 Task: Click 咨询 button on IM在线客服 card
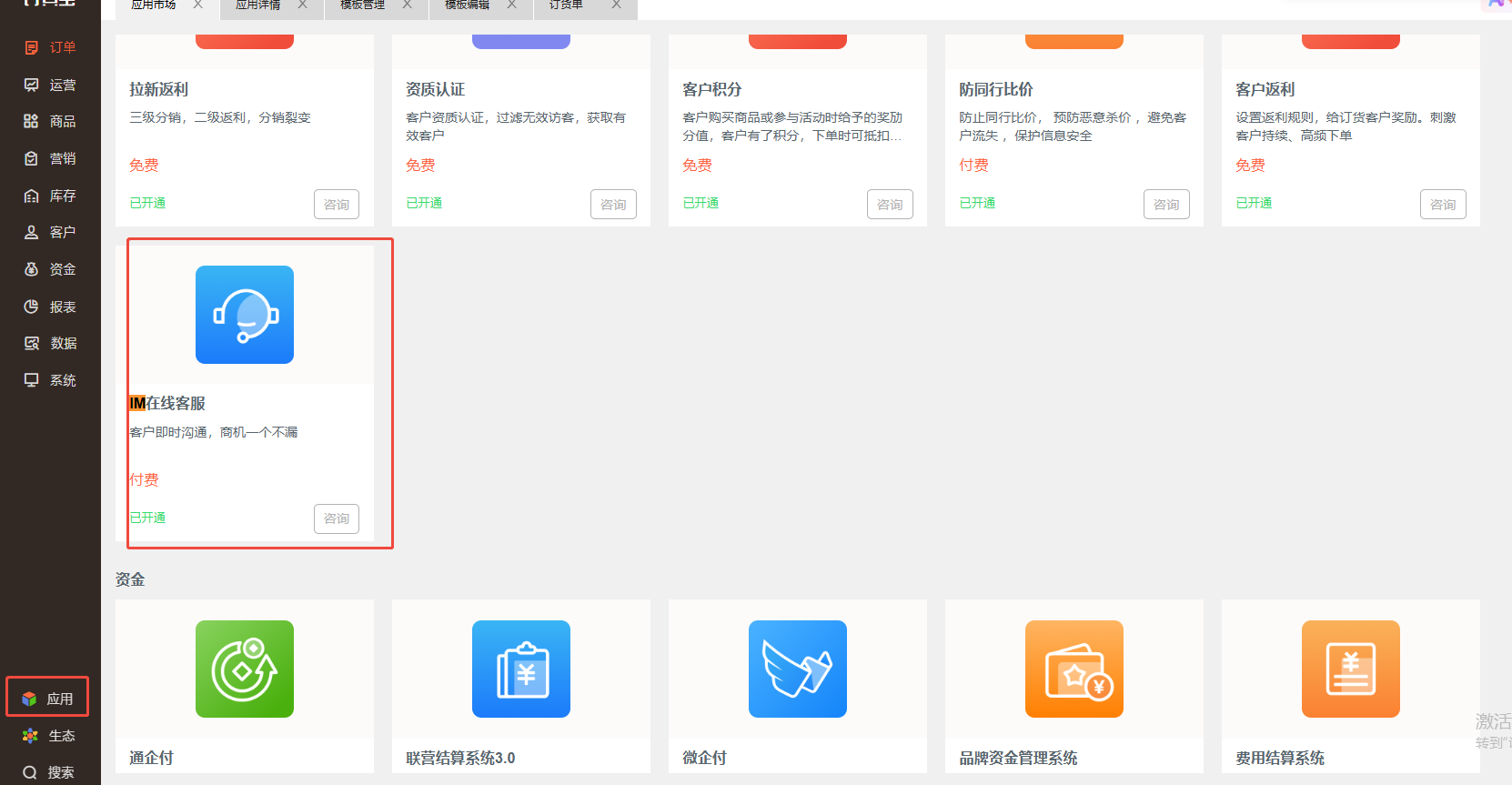tap(337, 518)
